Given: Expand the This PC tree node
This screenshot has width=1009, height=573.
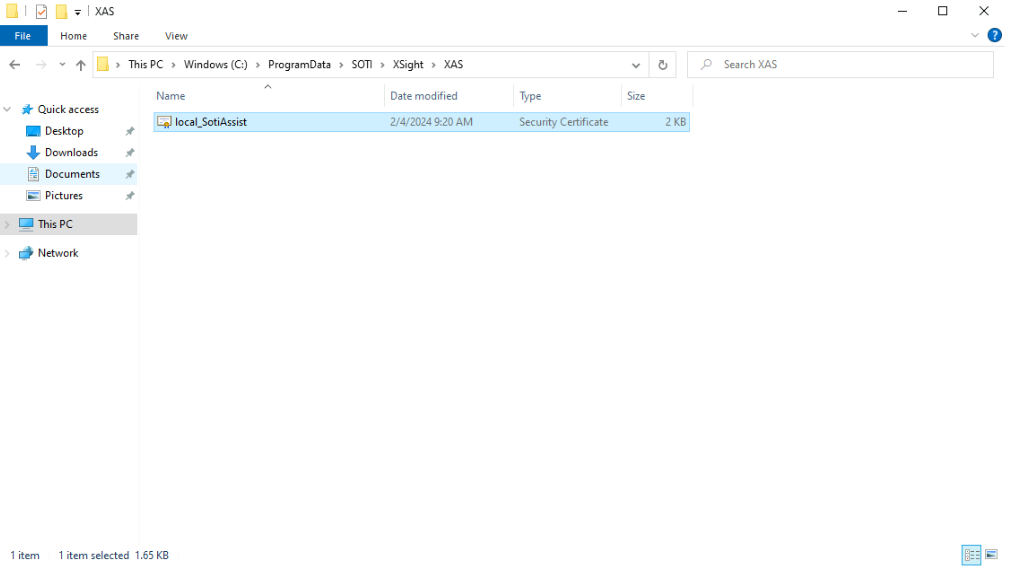Looking at the screenshot, I should (7, 224).
